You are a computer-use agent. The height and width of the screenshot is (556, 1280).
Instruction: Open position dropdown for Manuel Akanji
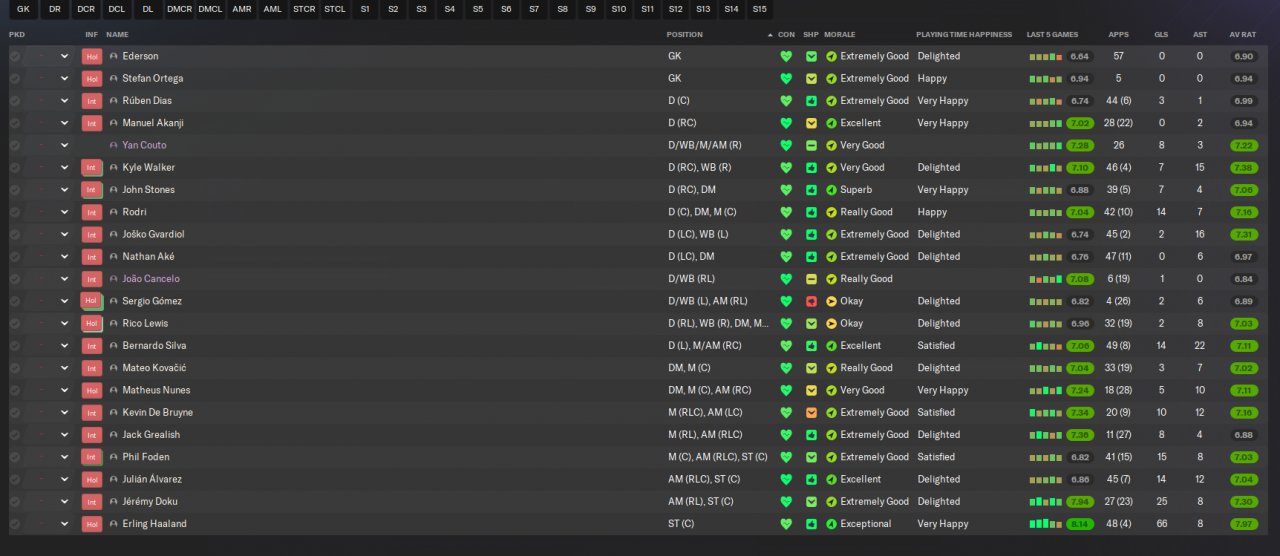point(64,123)
